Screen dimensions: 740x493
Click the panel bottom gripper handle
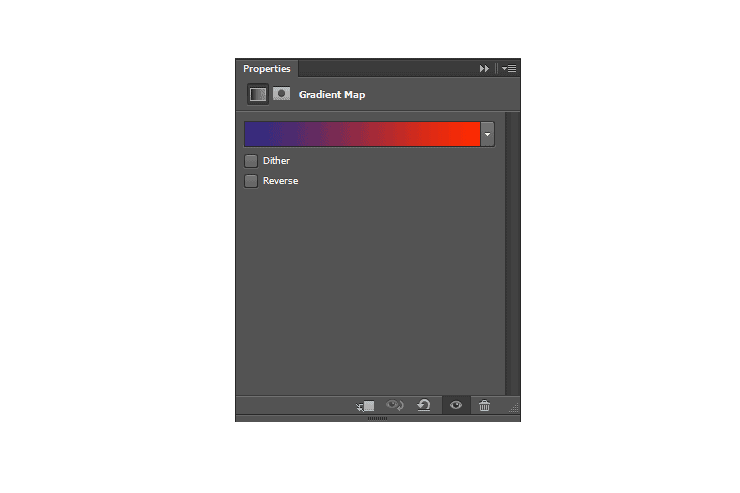(378, 418)
